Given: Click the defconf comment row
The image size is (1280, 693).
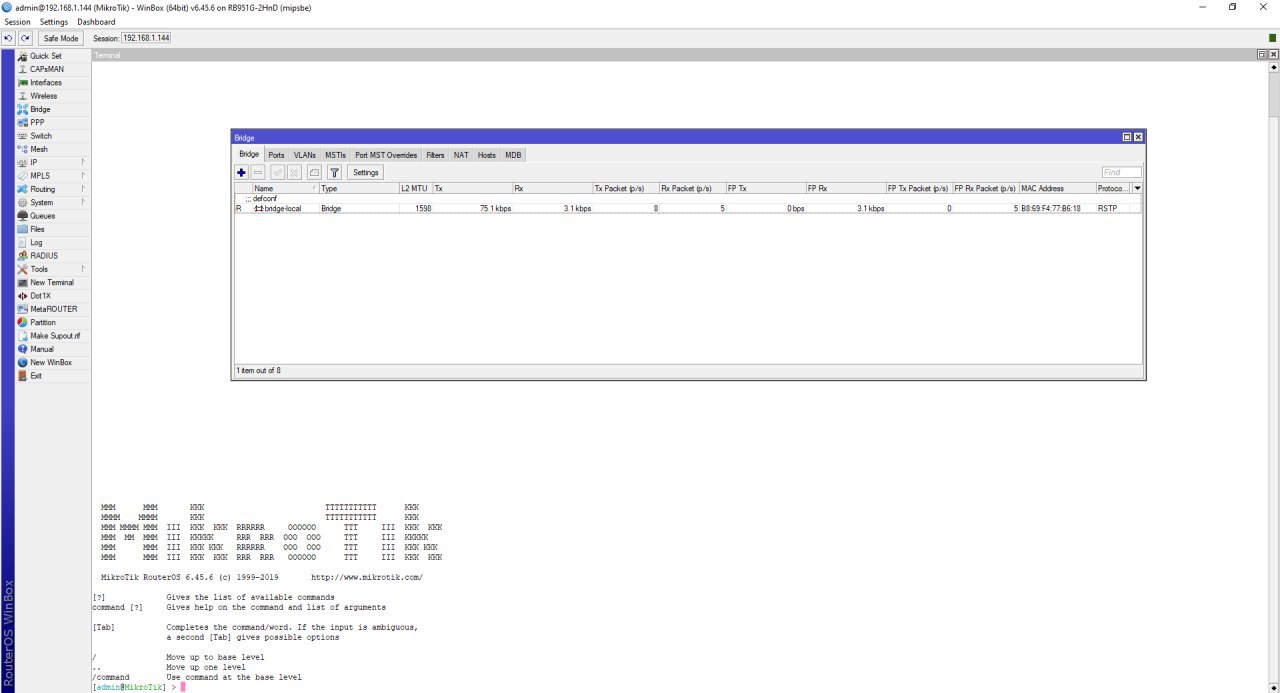Looking at the screenshot, I should point(688,198).
